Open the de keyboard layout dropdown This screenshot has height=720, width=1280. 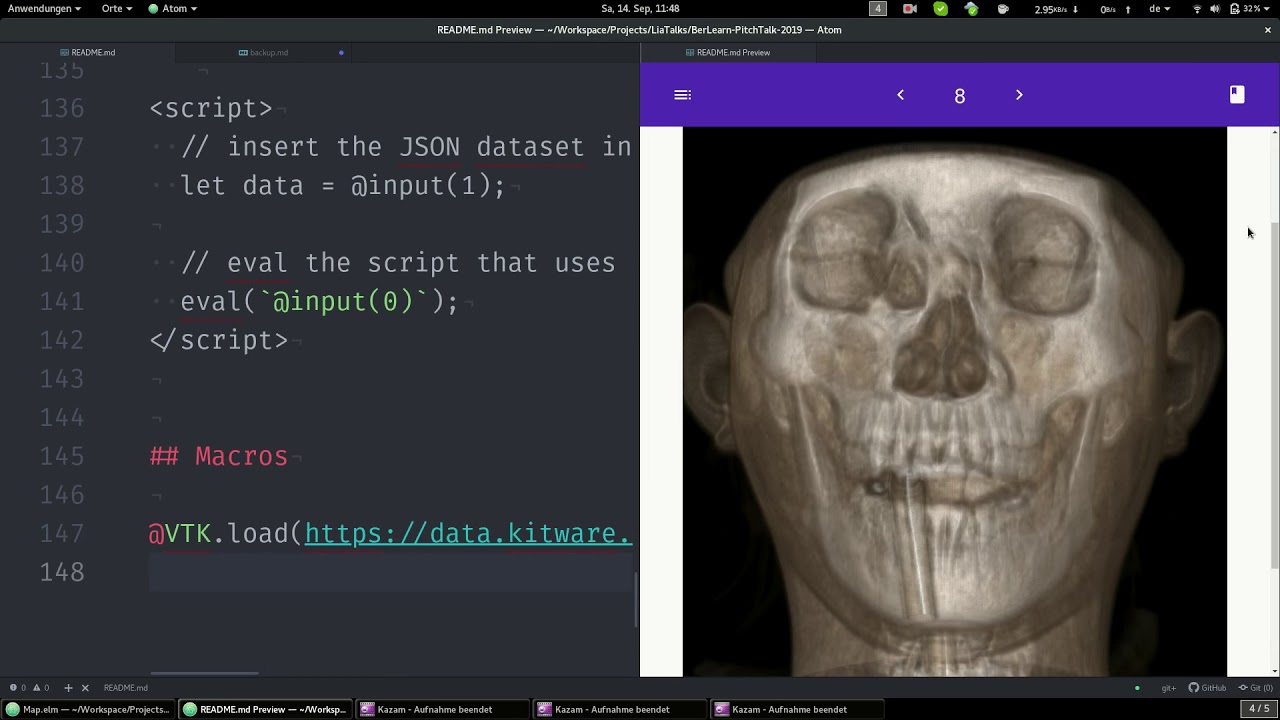(x=1160, y=8)
